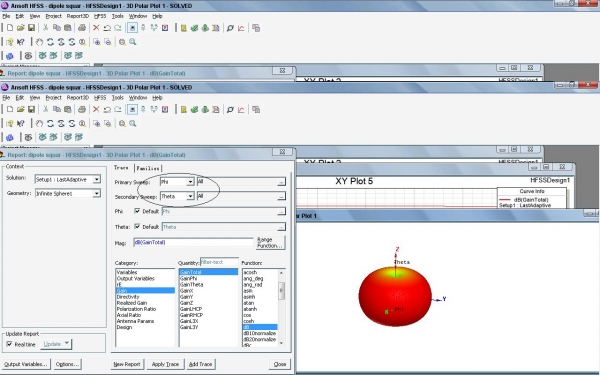Image resolution: width=600 pixels, height=375 pixels.
Task: Open the HFSS menu in lower menu bar
Action: click(100, 98)
